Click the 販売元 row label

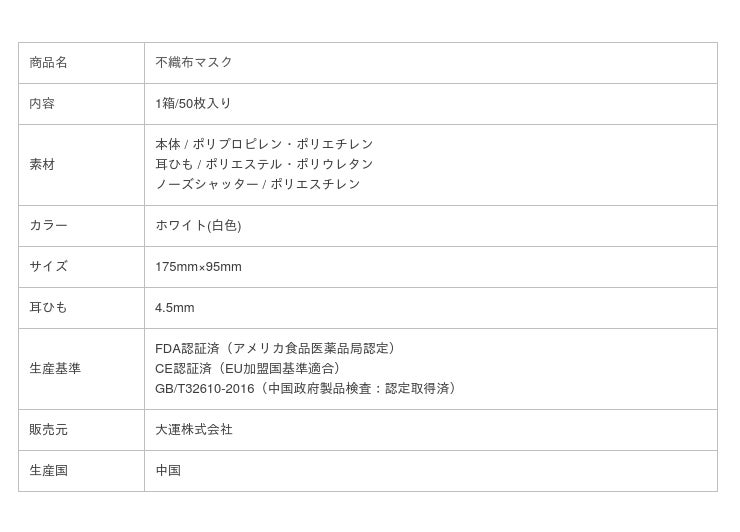(49, 430)
